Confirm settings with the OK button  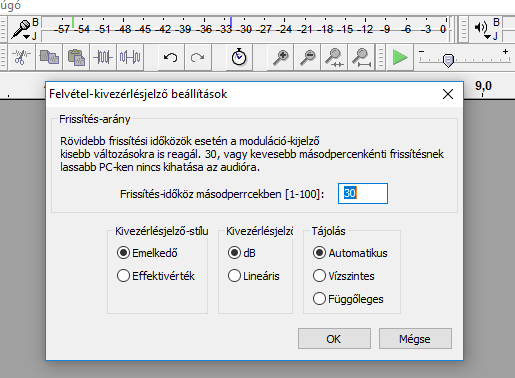tap(334, 339)
